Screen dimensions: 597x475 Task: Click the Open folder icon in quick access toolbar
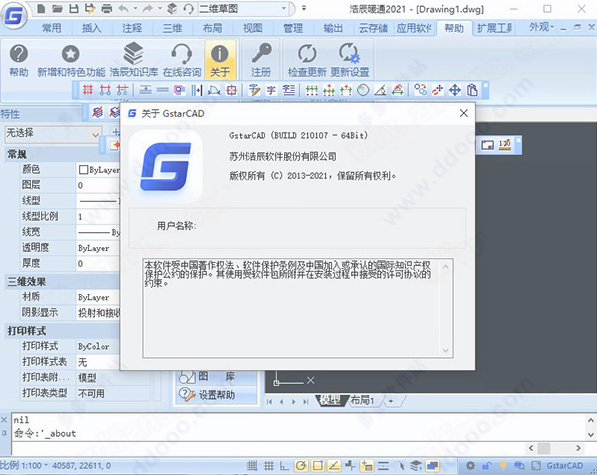tap(57, 8)
